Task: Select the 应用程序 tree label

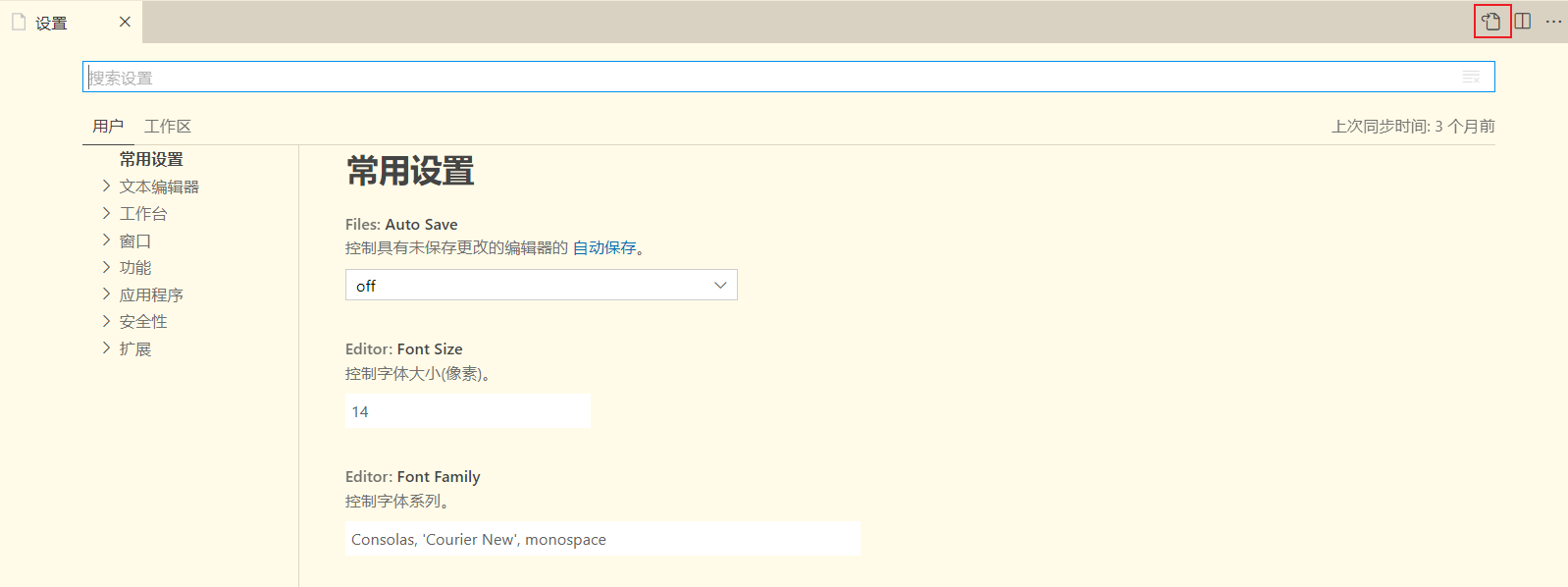Action: 151,294
